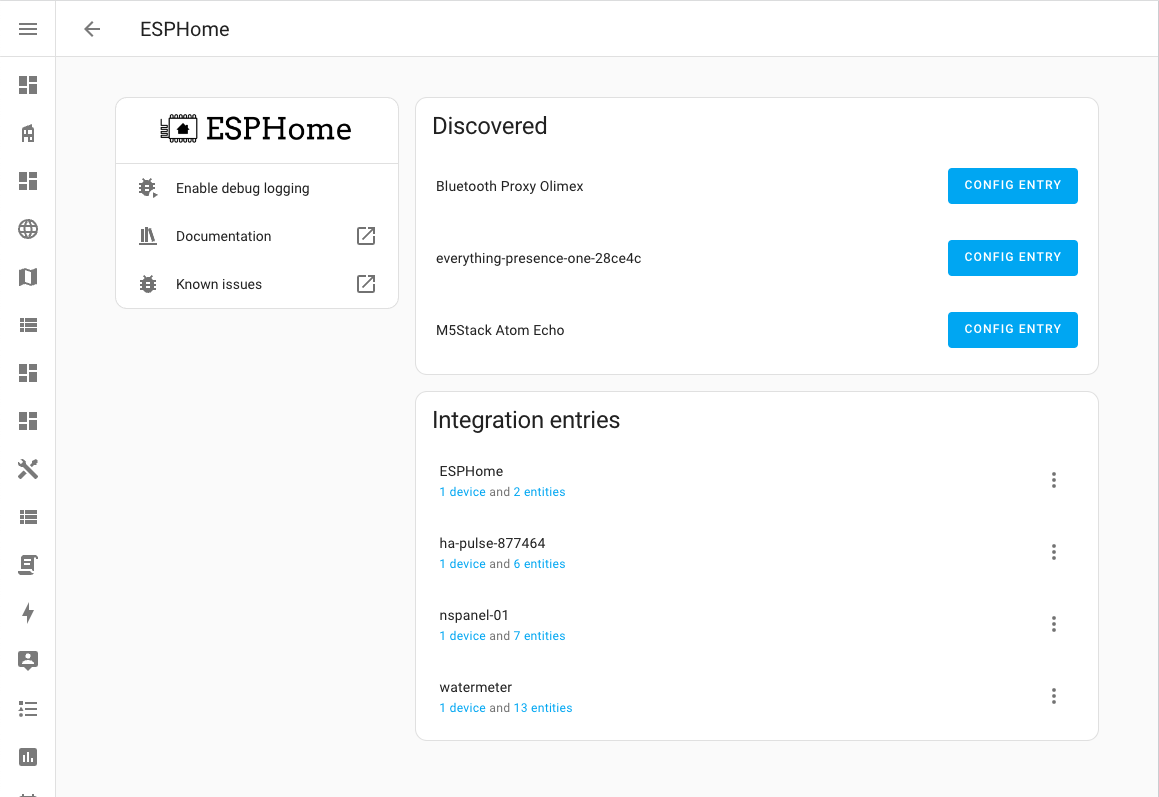
Task: Select the Documentation list item
Action: point(257,236)
